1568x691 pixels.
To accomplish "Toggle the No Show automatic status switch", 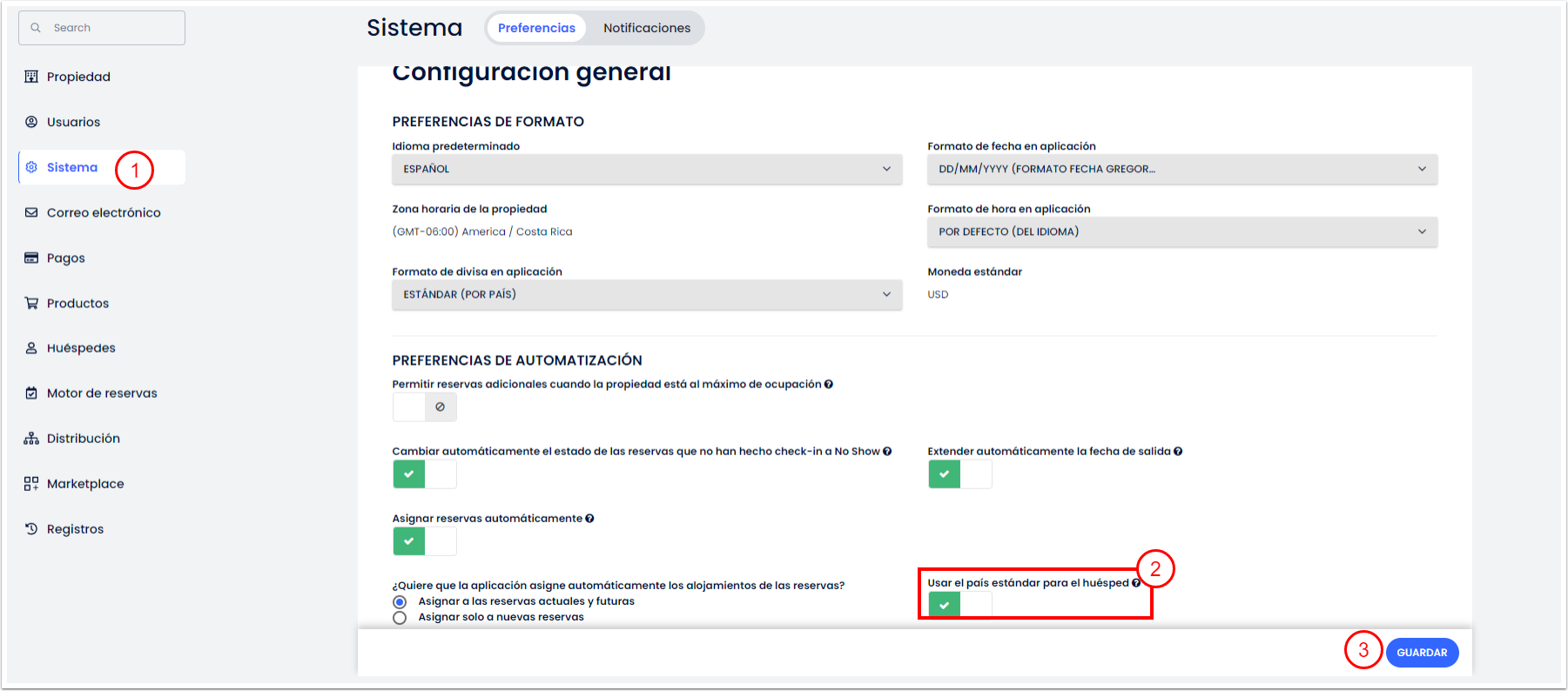I will [424, 474].
